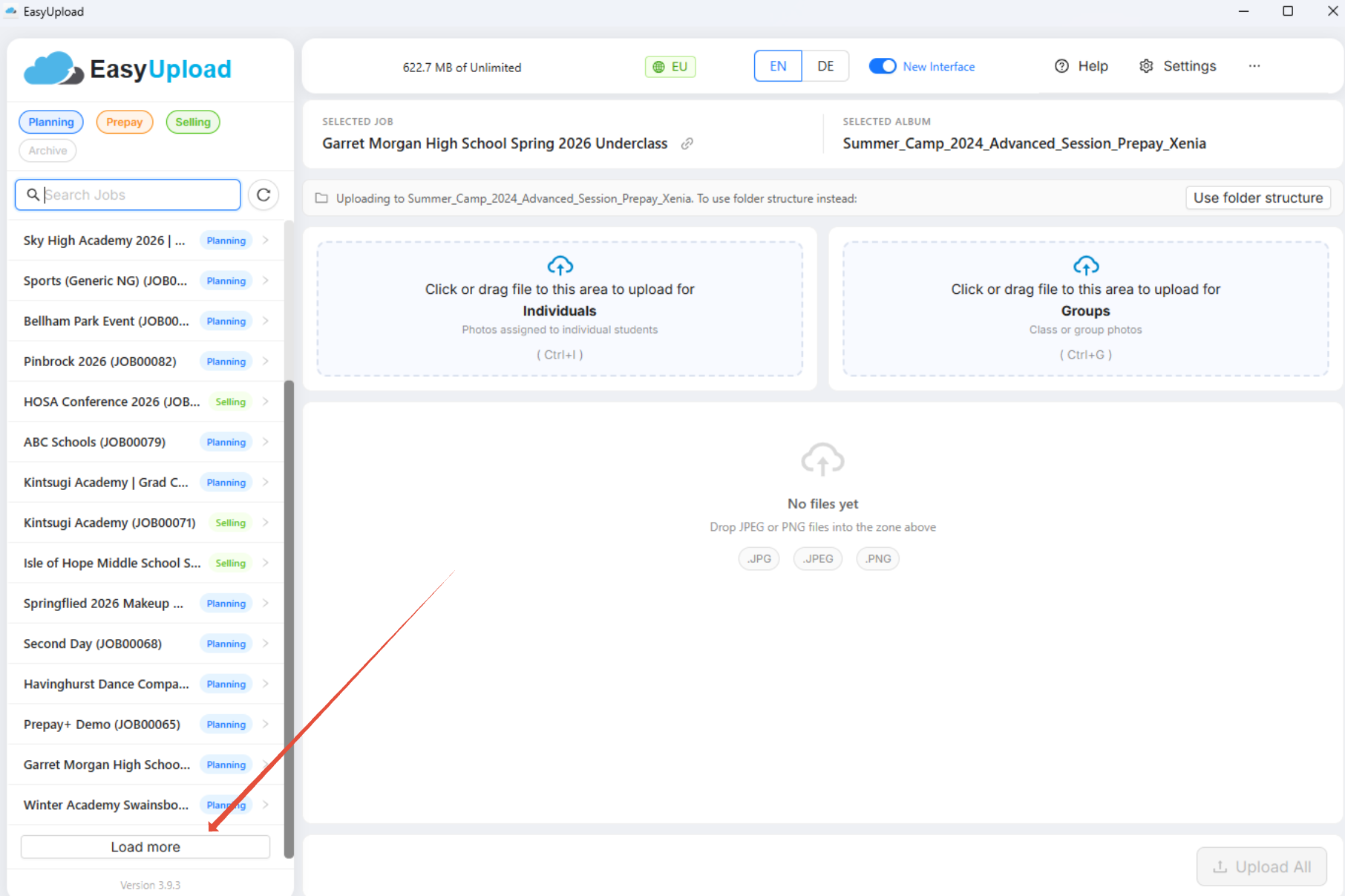Toggle the New Interface switch
Screen dimensions: 1345x896
click(x=883, y=66)
